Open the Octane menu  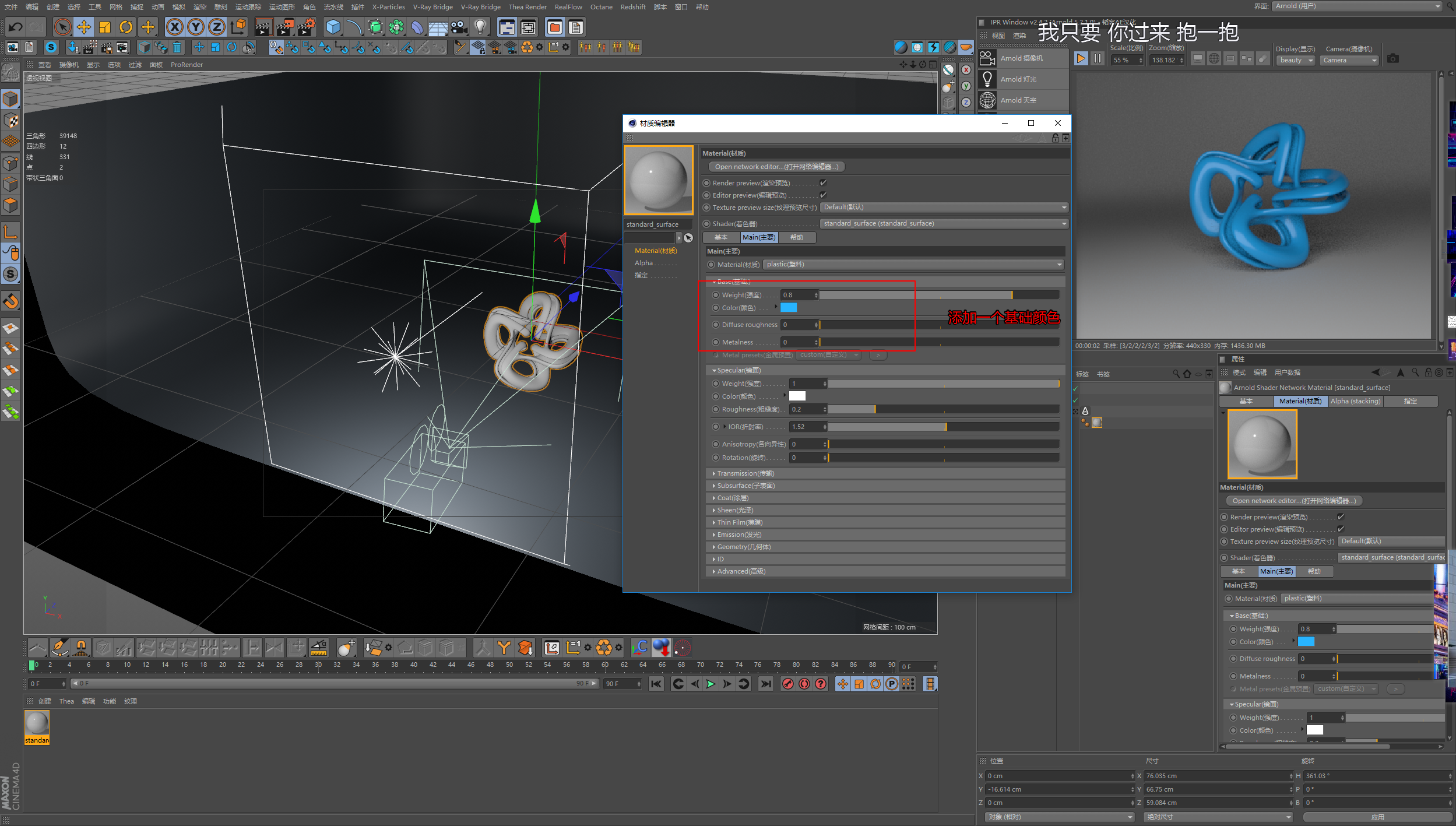click(601, 7)
